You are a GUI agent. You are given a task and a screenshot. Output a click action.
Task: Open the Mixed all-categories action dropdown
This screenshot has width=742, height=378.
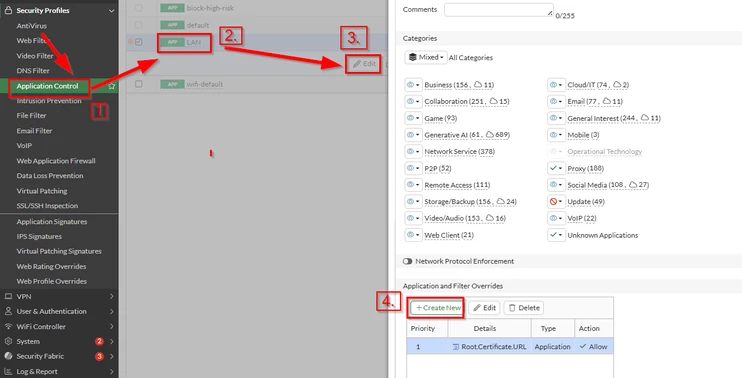426,57
